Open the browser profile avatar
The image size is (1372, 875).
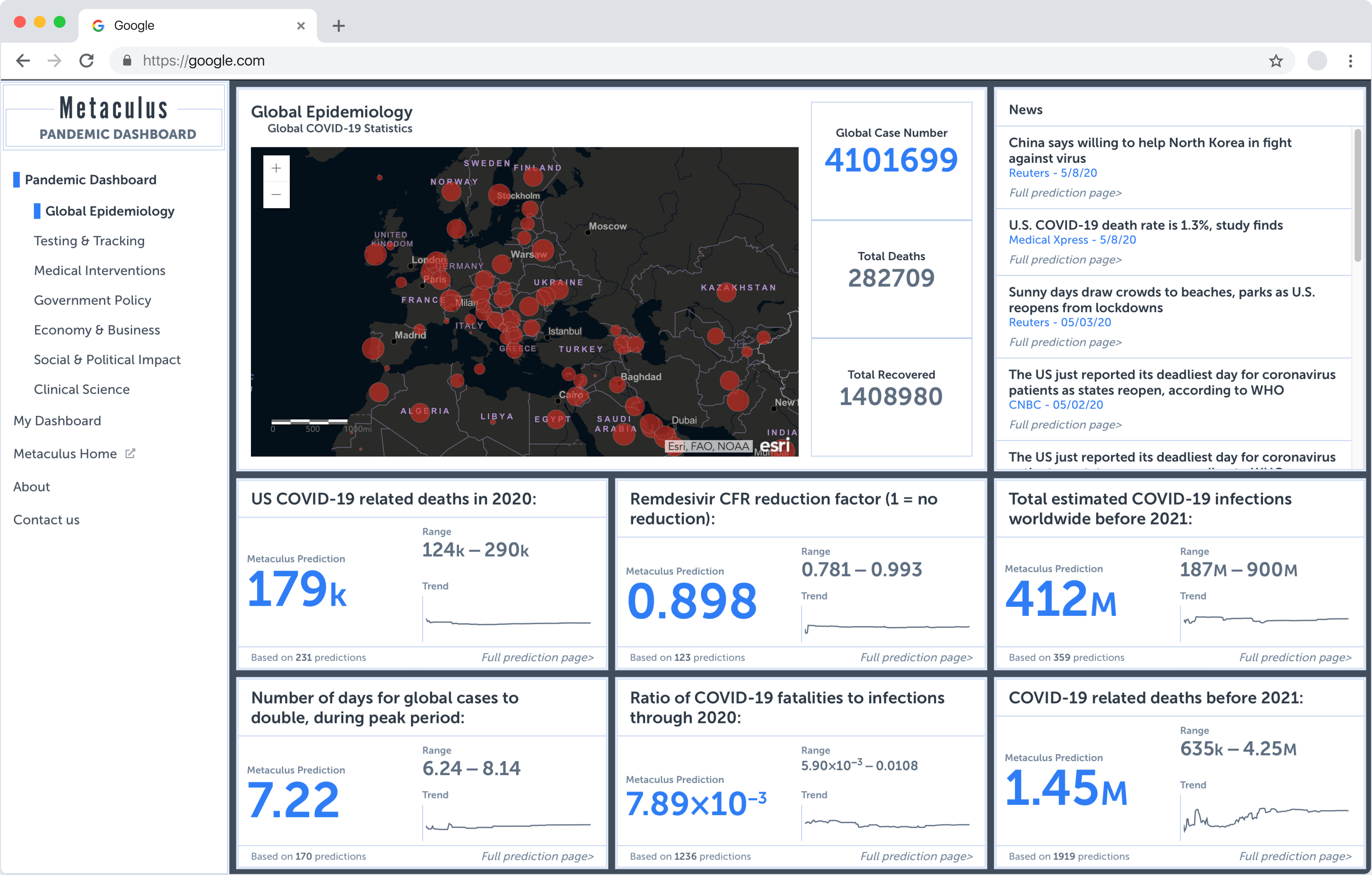1317,60
